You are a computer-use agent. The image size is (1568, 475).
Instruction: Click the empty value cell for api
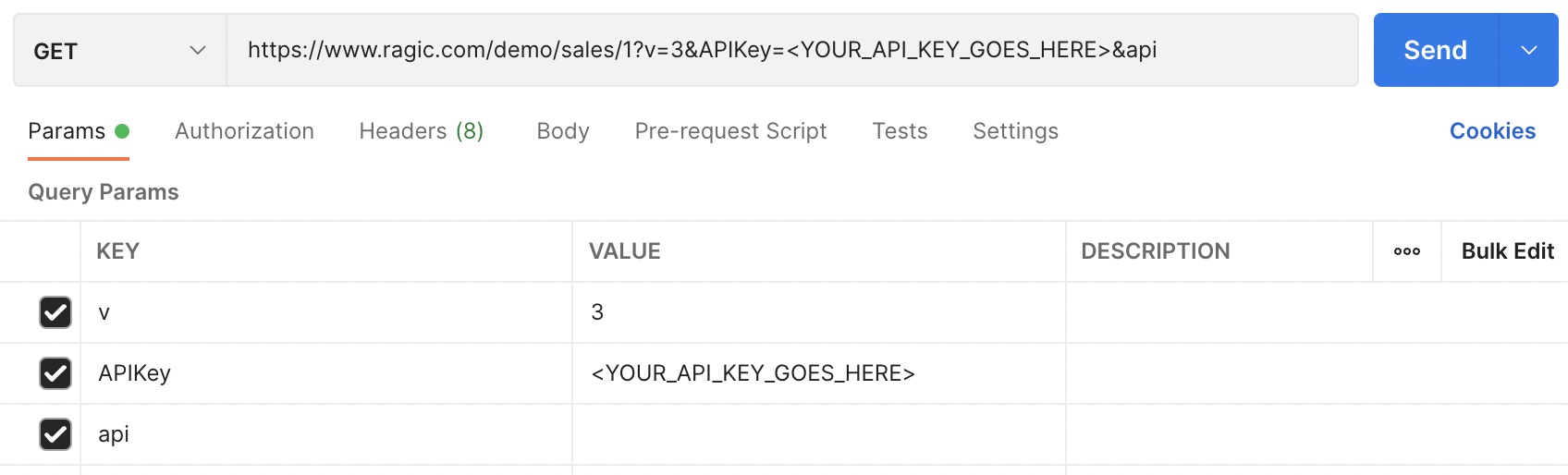click(817, 434)
